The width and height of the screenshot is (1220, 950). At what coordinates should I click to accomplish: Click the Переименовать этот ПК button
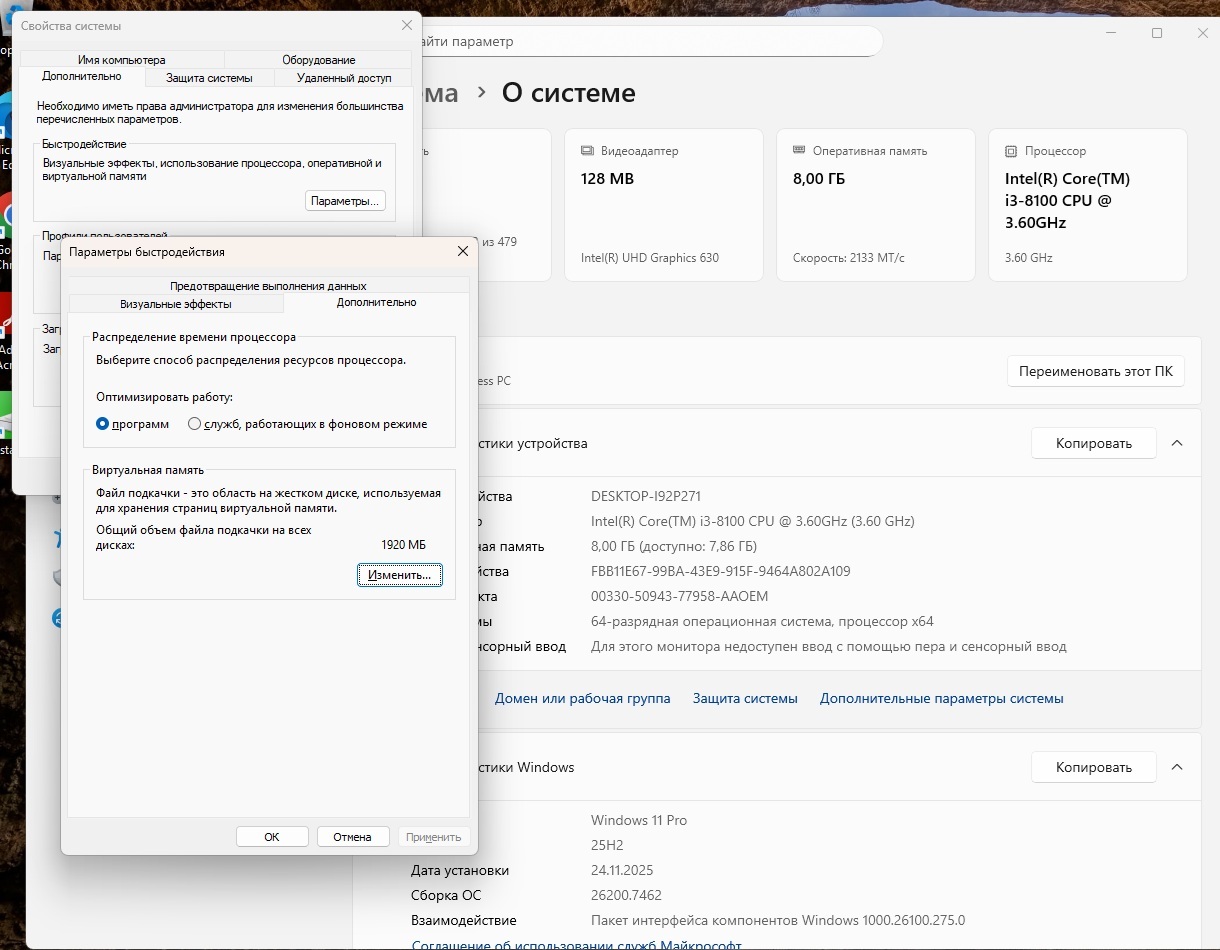point(1095,371)
